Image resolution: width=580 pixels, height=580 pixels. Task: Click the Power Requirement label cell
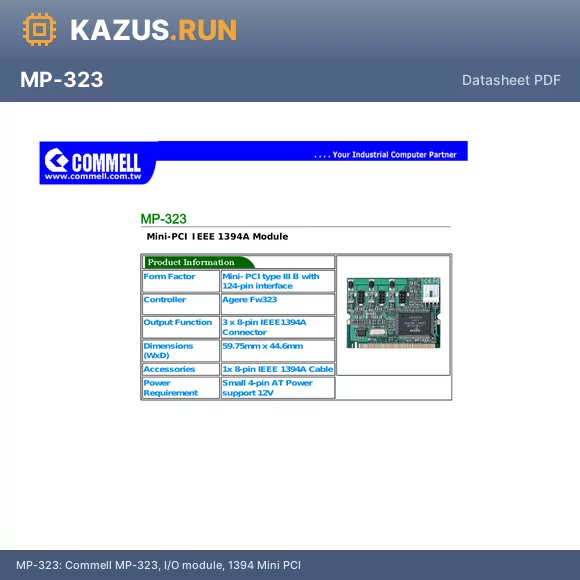coord(181,388)
